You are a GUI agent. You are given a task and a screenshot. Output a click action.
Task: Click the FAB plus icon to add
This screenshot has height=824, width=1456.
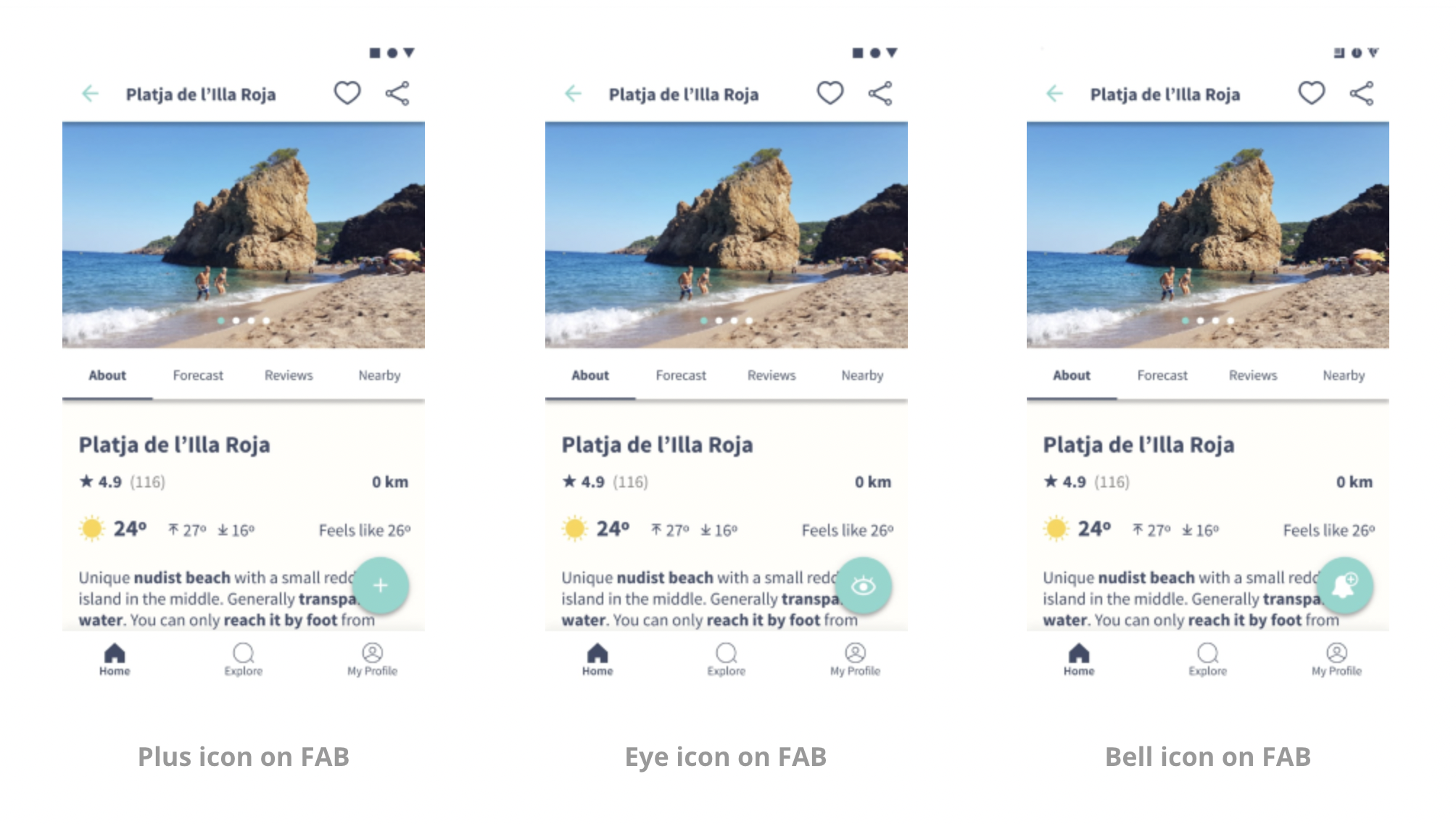384,585
